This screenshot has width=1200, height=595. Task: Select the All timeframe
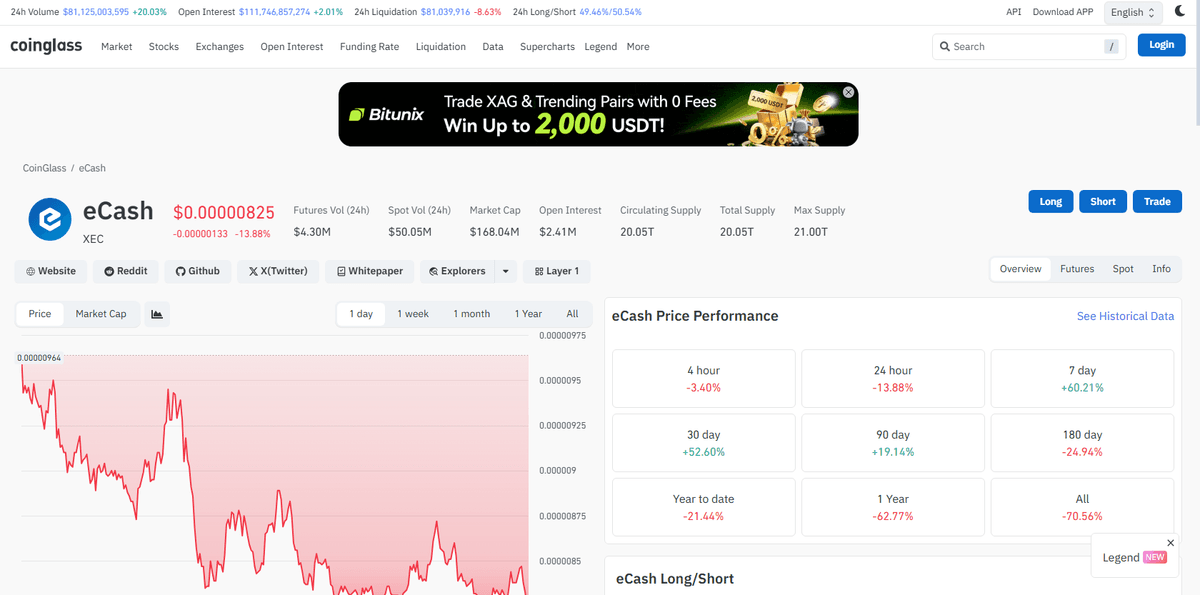[572, 314]
